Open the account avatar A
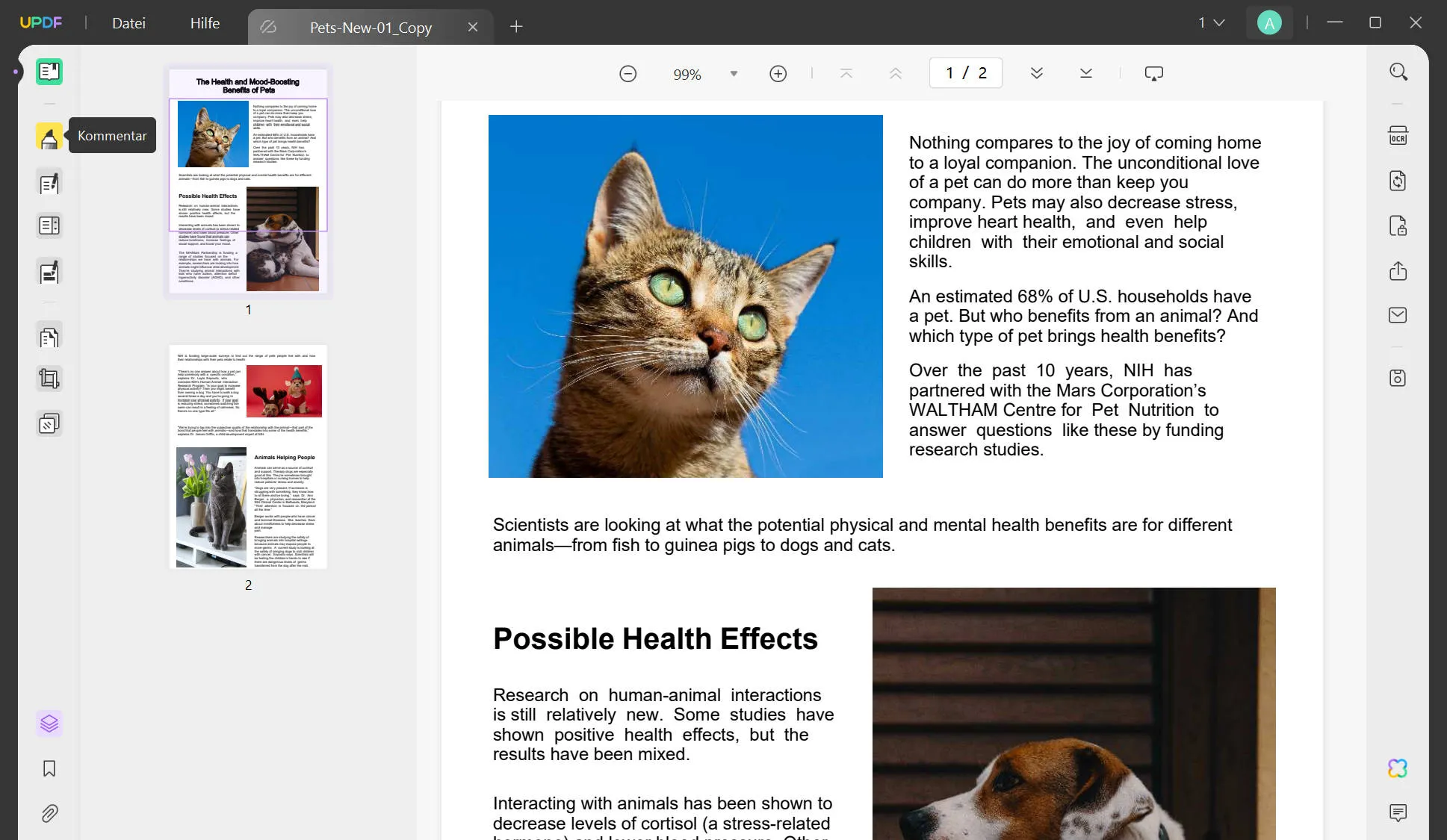Screen dimensions: 1447x840 [x=1269, y=23]
